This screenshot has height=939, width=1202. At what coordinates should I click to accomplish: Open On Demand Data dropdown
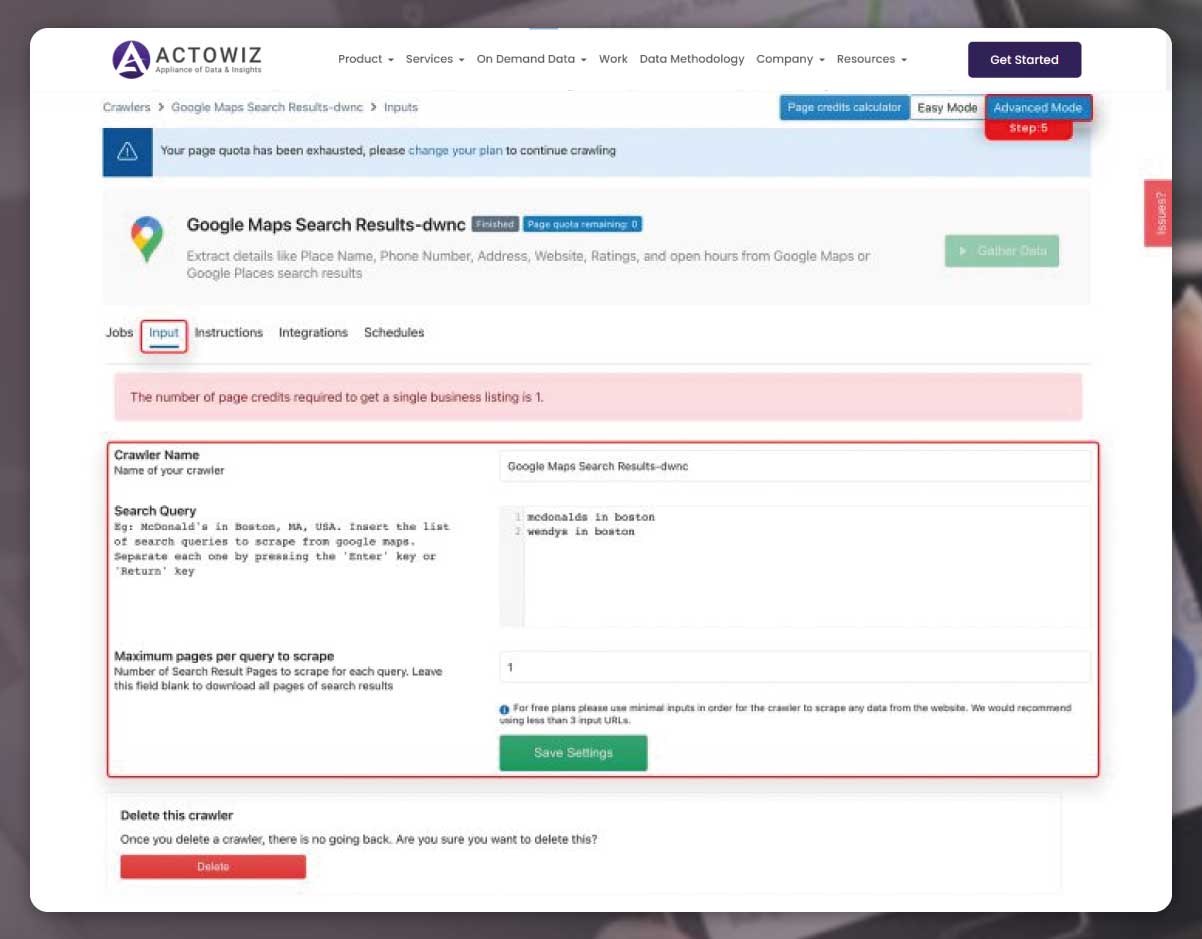pyautogui.click(x=531, y=59)
